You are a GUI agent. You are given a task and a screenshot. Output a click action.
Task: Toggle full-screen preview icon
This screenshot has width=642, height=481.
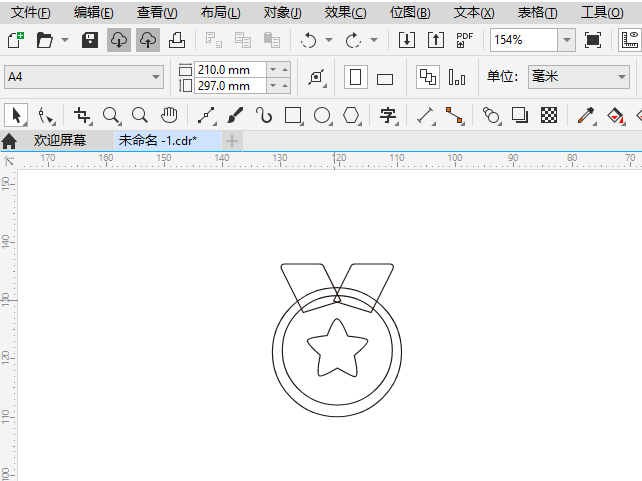coord(593,40)
